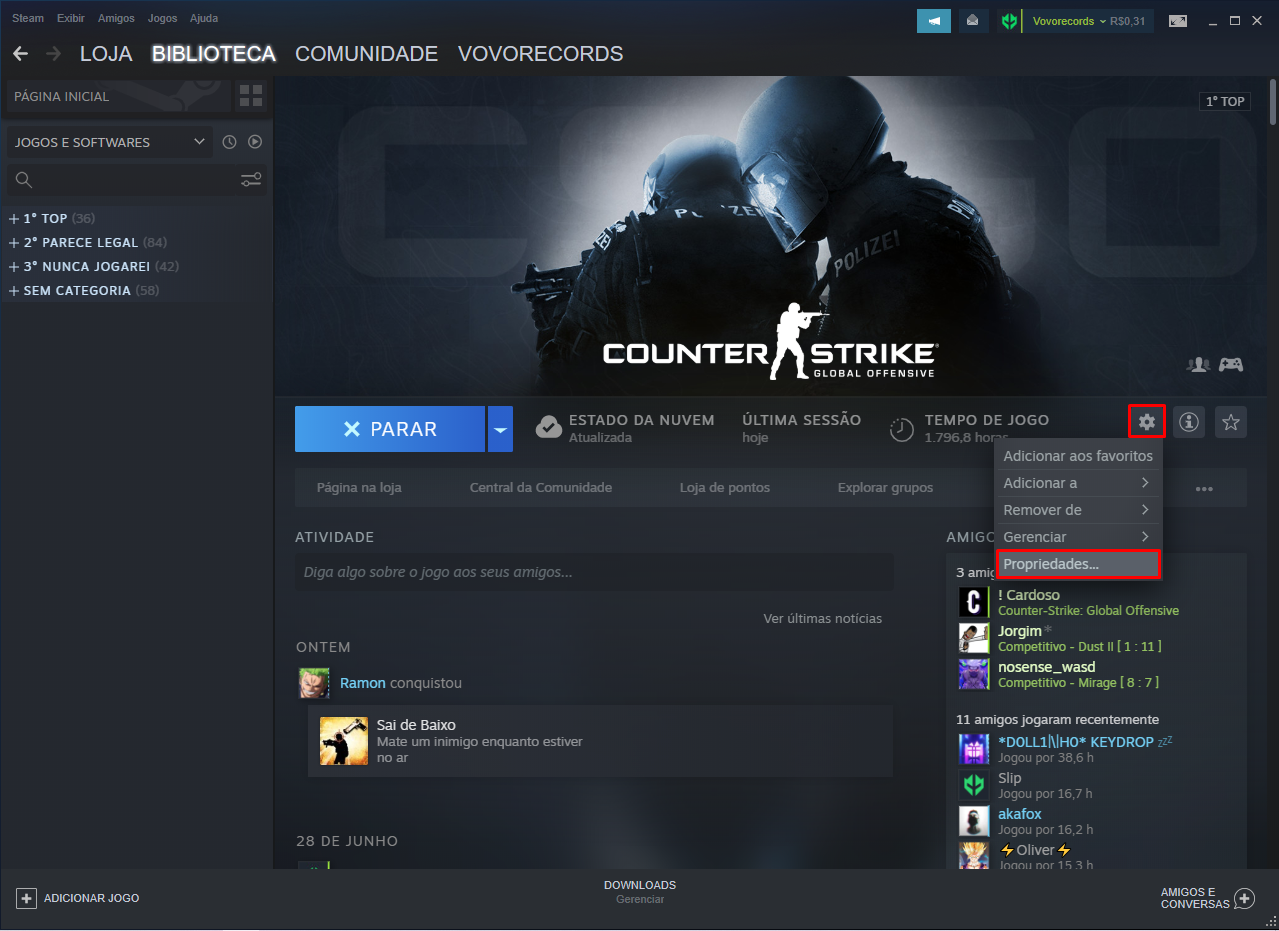
Task: Click PÁGINA INICIAL button
Action: coord(119,97)
